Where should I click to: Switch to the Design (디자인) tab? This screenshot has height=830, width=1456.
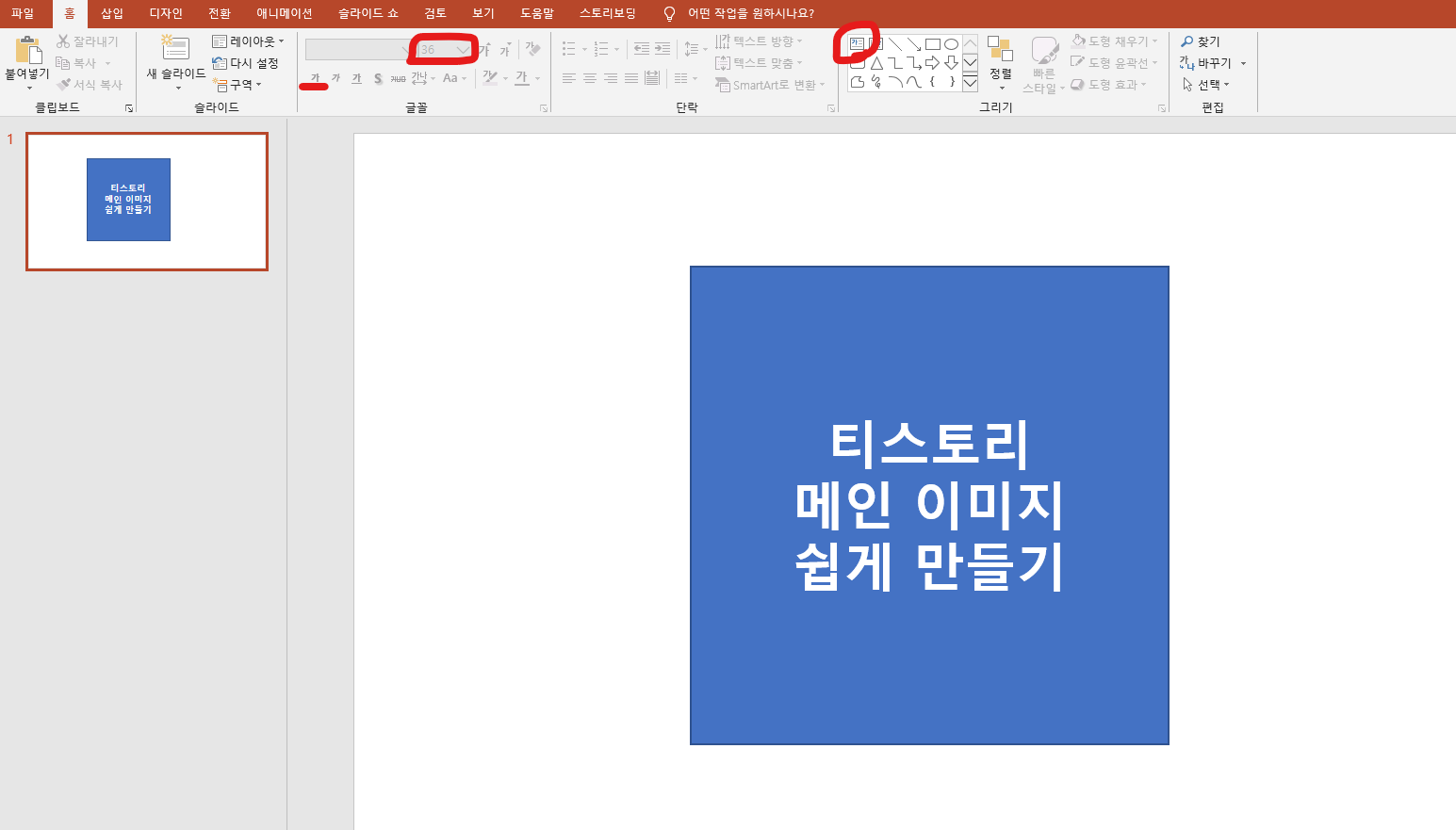[x=166, y=13]
